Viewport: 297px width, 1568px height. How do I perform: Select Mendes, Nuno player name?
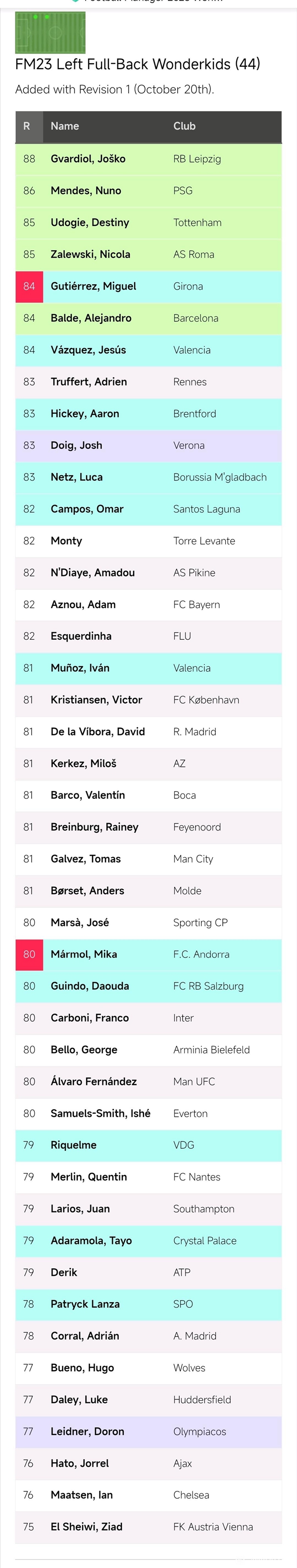tap(85, 190)
